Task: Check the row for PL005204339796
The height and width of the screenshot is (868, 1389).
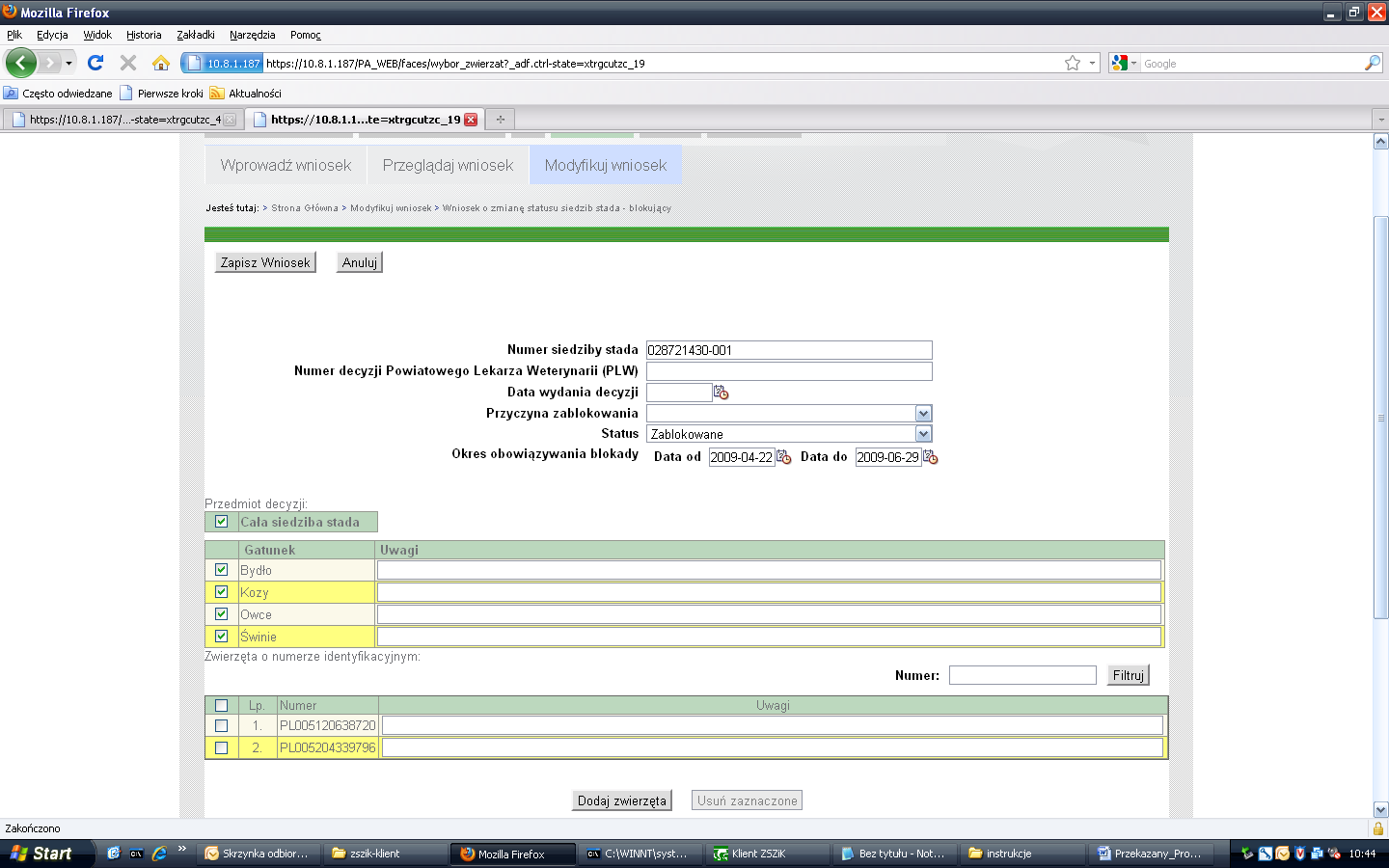Action: (221, 747)
